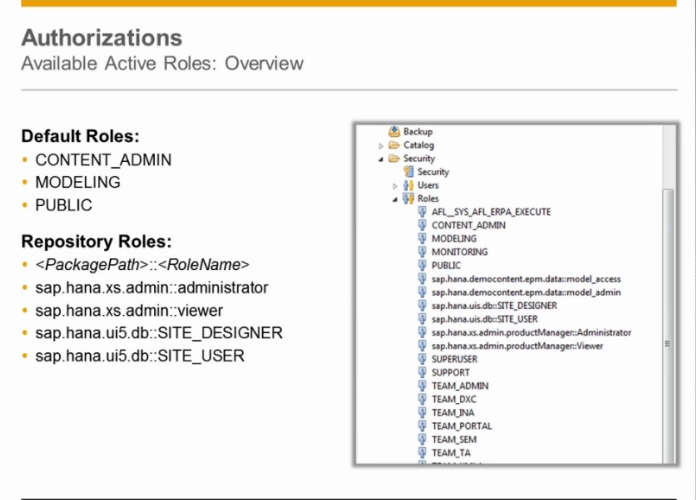Select the TEAM_INA role name
This screenshot has height=500, width=696.
(x=453, y=413)
